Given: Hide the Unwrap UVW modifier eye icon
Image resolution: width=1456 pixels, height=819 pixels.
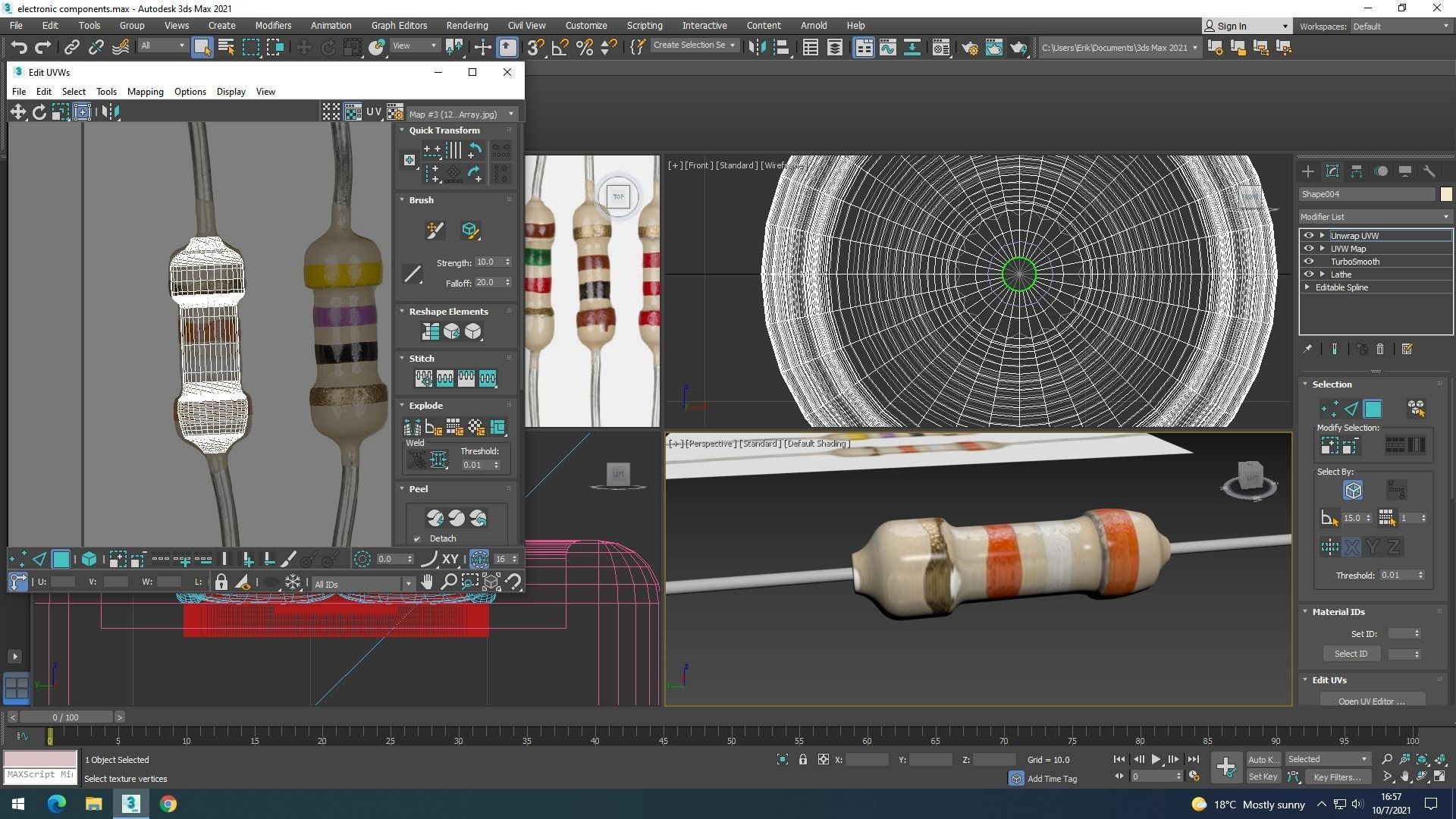Looking at the screenshot, I should 1308,236.
